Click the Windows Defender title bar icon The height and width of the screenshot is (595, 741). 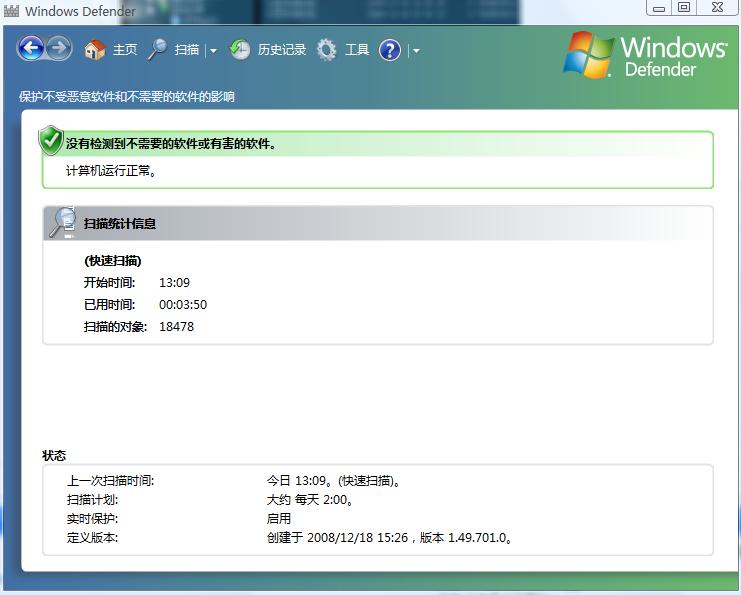click(11, 10)
